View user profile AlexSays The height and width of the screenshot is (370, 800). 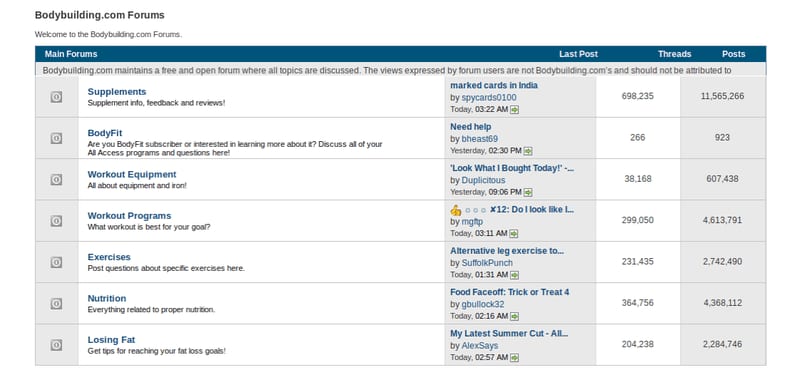coord(480,346)
